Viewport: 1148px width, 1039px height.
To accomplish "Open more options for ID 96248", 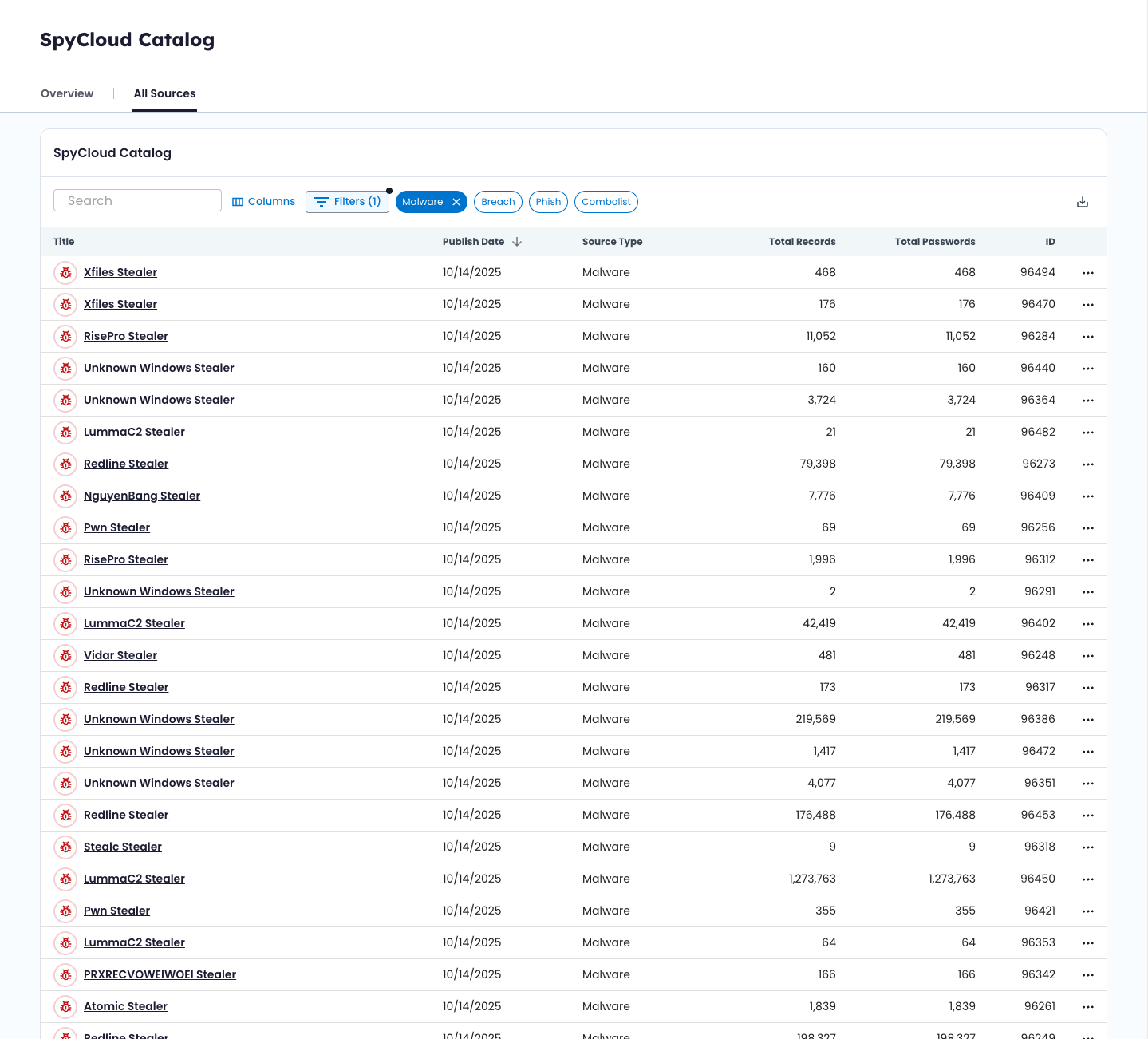I will tap(1088, 656).
